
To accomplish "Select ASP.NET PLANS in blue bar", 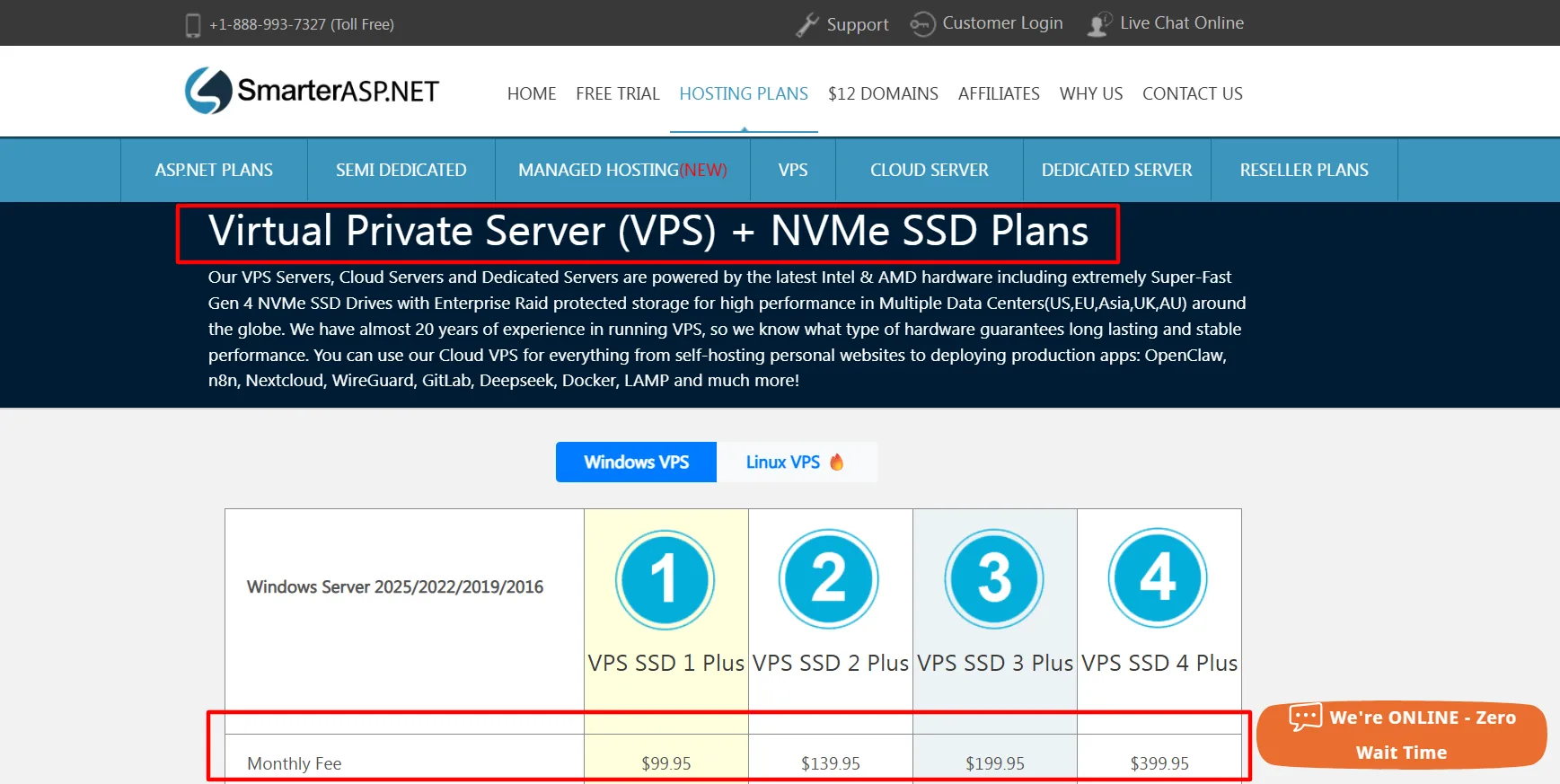I will click(214, 170).
